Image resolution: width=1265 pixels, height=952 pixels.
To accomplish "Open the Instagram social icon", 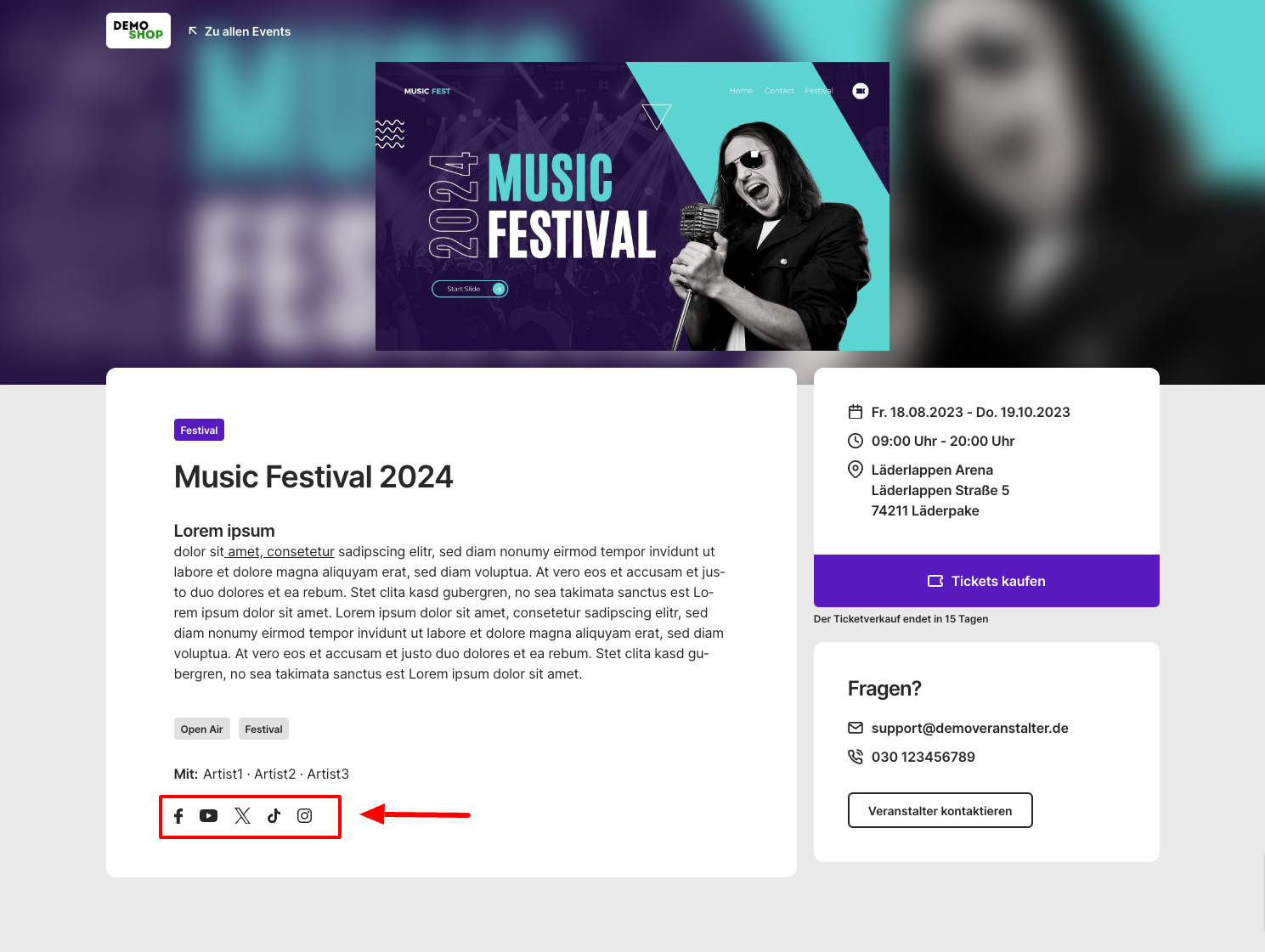I will tap(305, 816).
